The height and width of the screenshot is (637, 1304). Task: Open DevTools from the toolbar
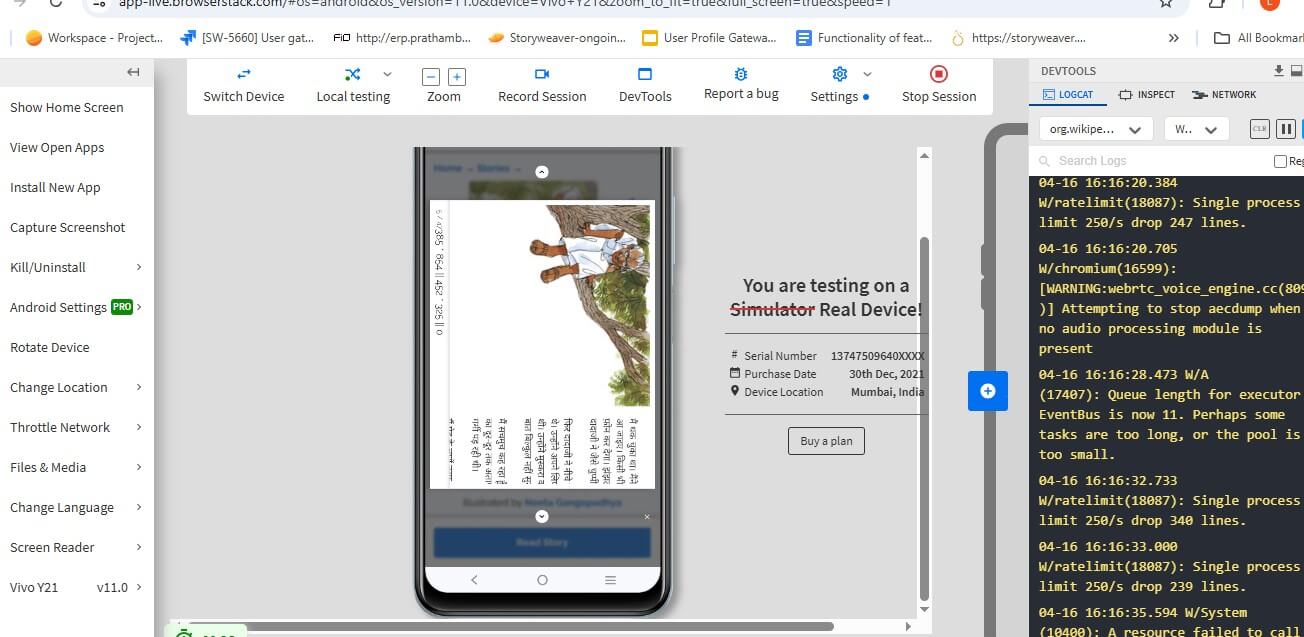(x=645, y=85)
